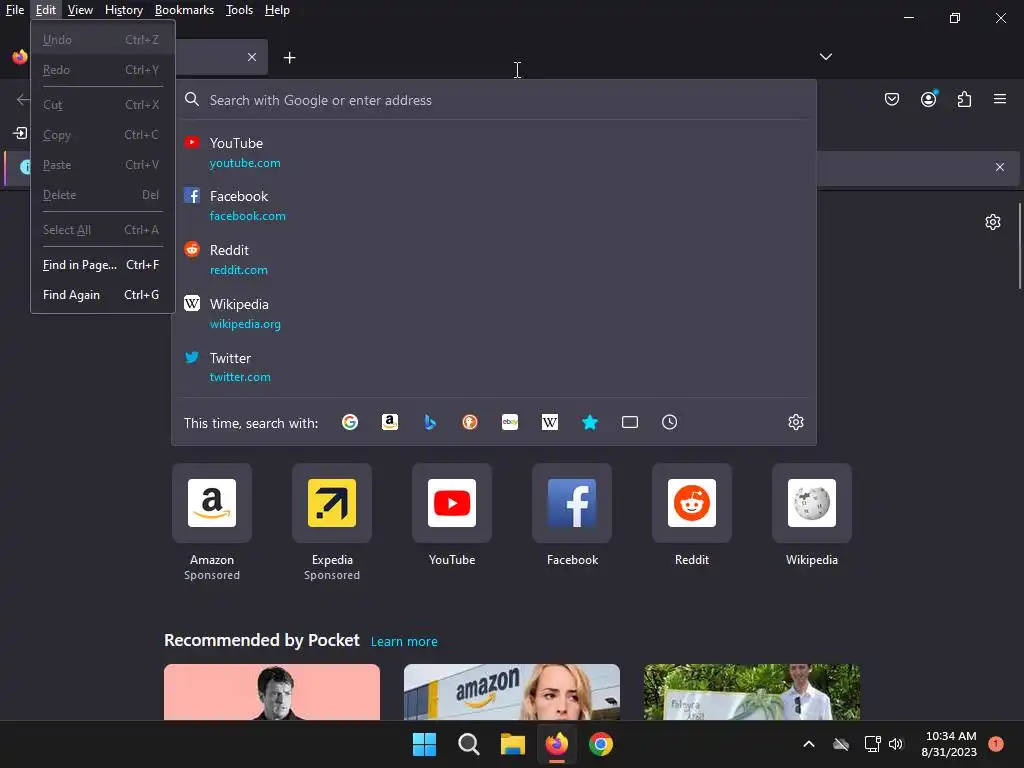Screen dimensions: 1024x768
Task: Search this time with Amazon icon
Action: coord(390,423)
